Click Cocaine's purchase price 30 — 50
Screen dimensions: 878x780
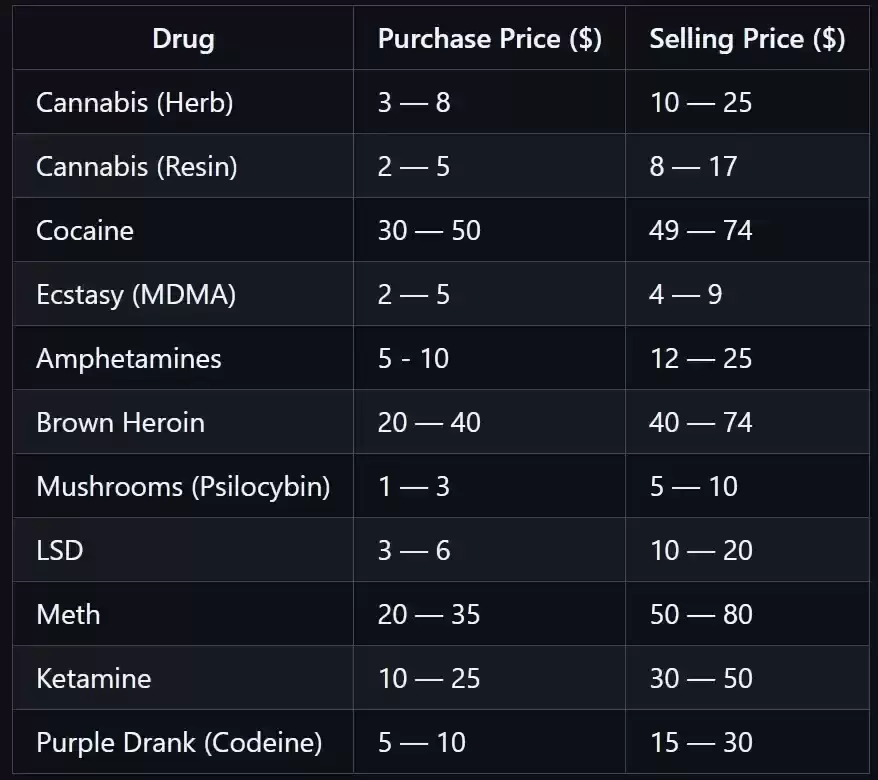click(429, 230)
